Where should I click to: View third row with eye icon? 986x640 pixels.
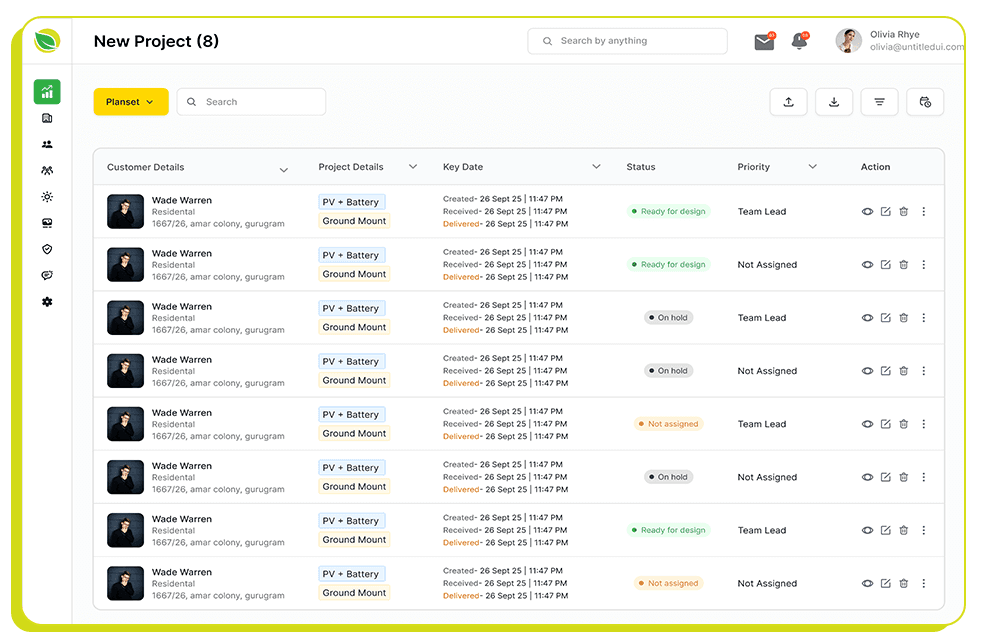click(867, 318)
